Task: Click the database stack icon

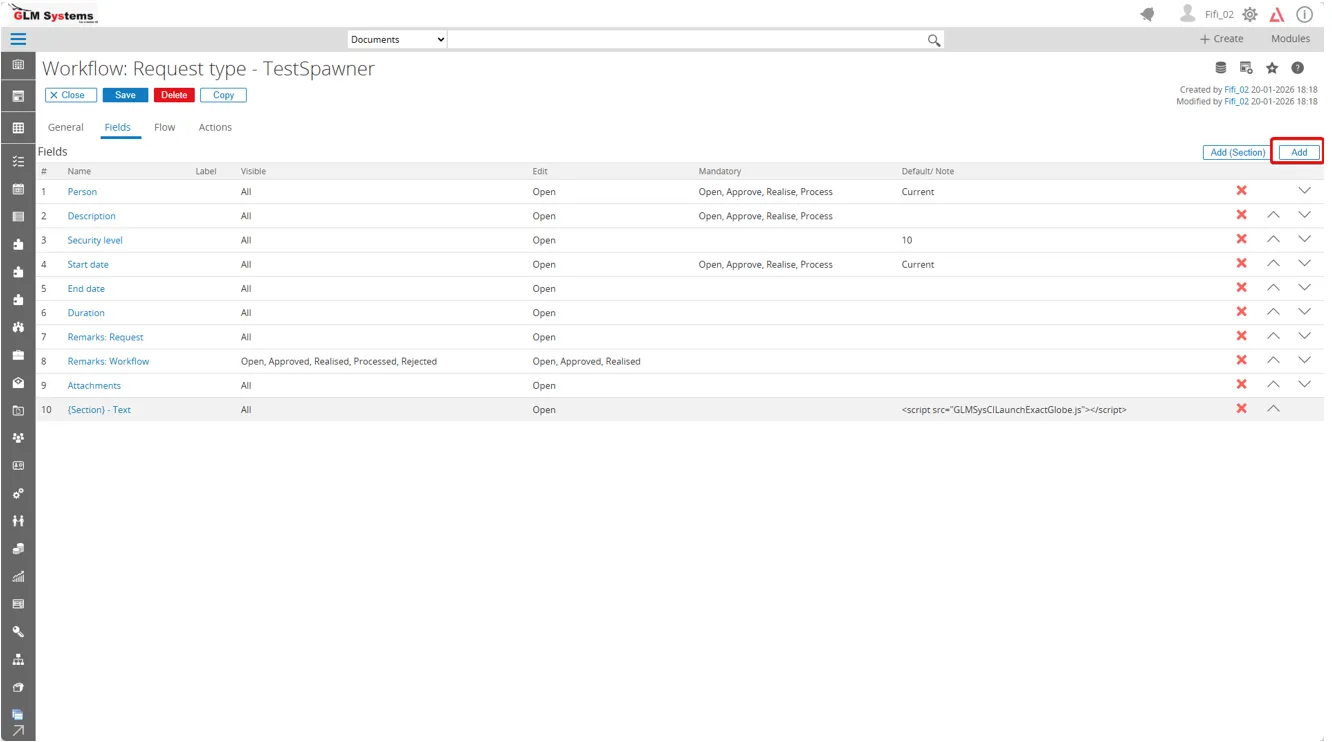Action: [1220, 68]
